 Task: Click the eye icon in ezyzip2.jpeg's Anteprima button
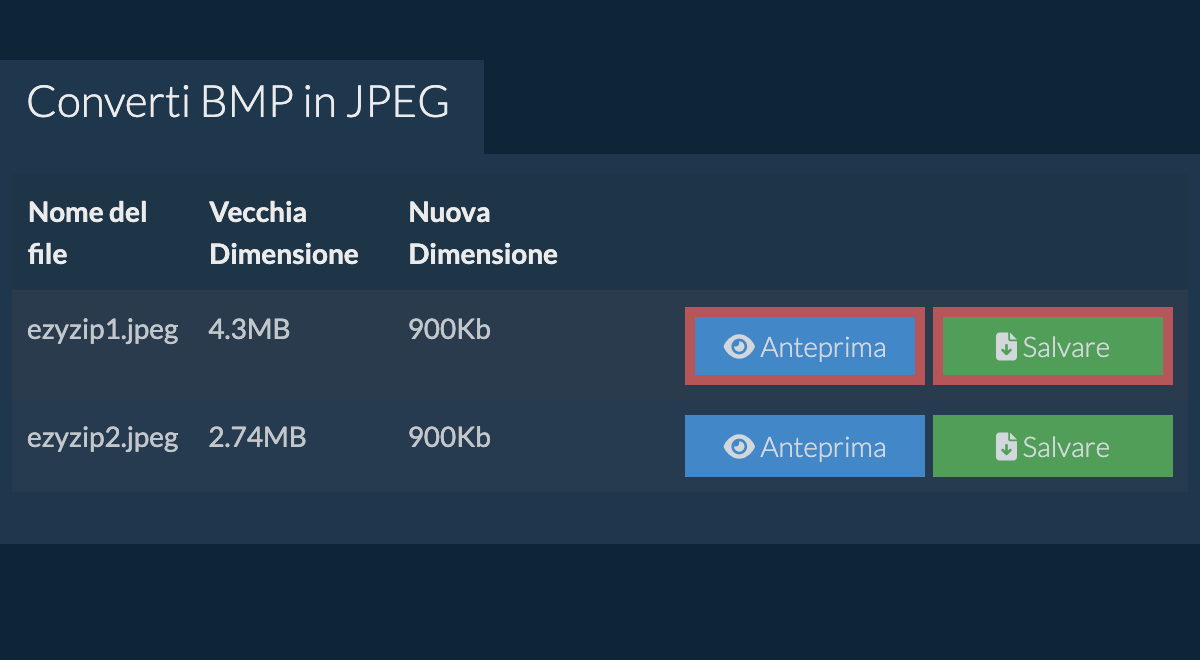point(738,447)
